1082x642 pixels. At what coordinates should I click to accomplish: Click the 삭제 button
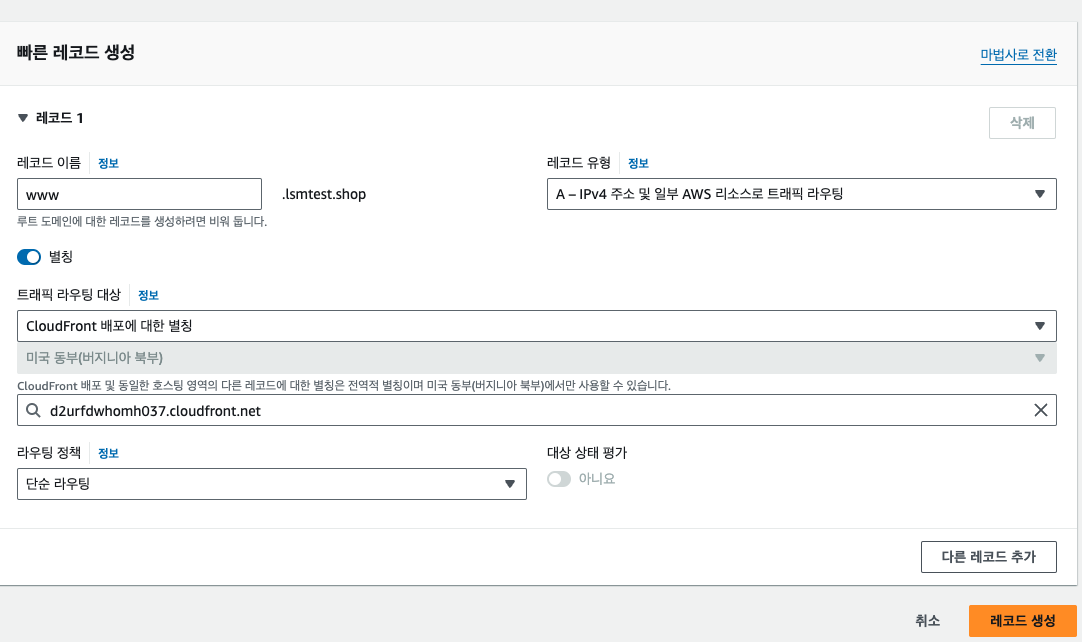[1022, 123]
